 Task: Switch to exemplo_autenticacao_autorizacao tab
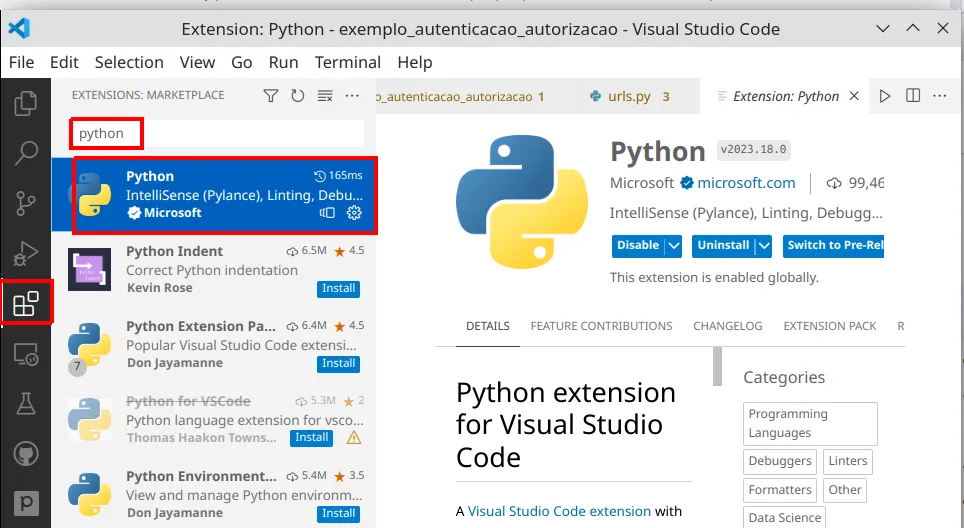tap(473, 97)
